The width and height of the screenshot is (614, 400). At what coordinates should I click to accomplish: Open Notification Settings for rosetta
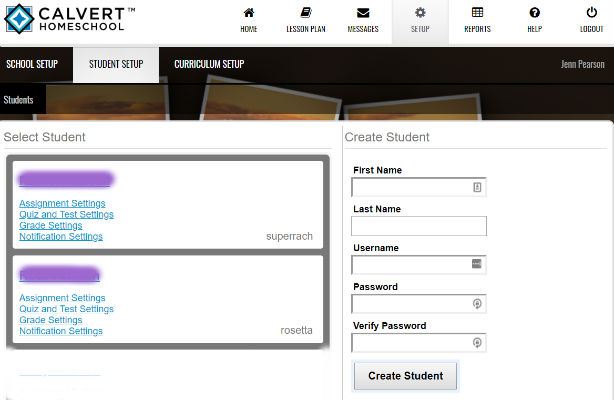pos(60,331)
